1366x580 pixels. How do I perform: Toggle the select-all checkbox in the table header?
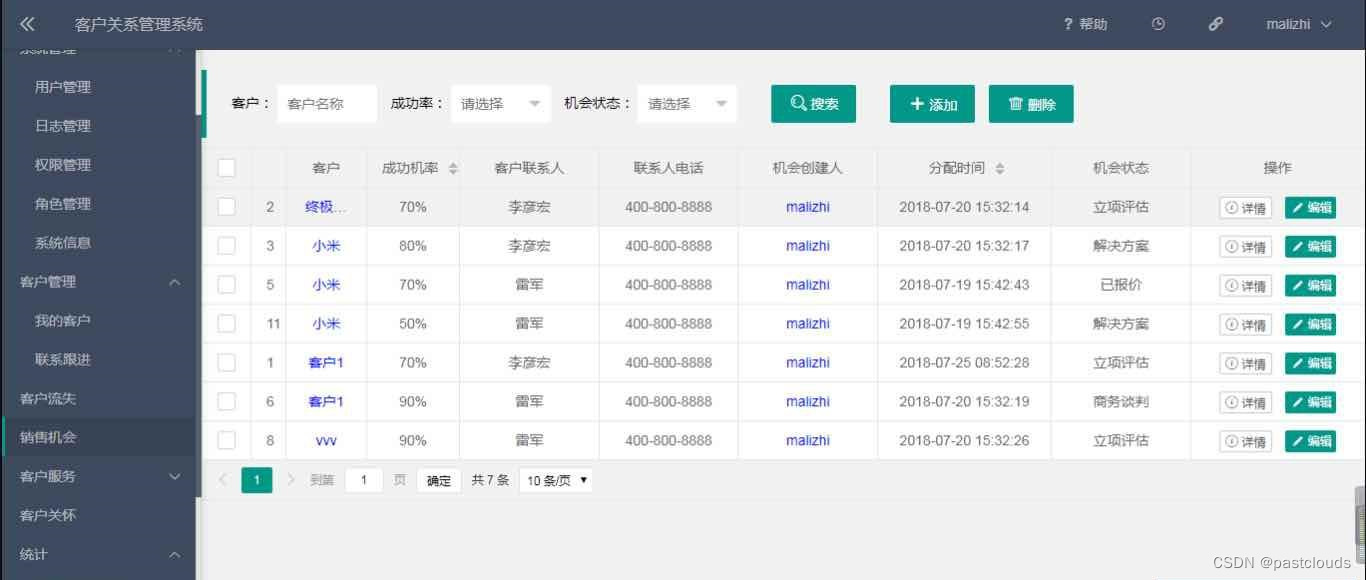tap(227, 168)
